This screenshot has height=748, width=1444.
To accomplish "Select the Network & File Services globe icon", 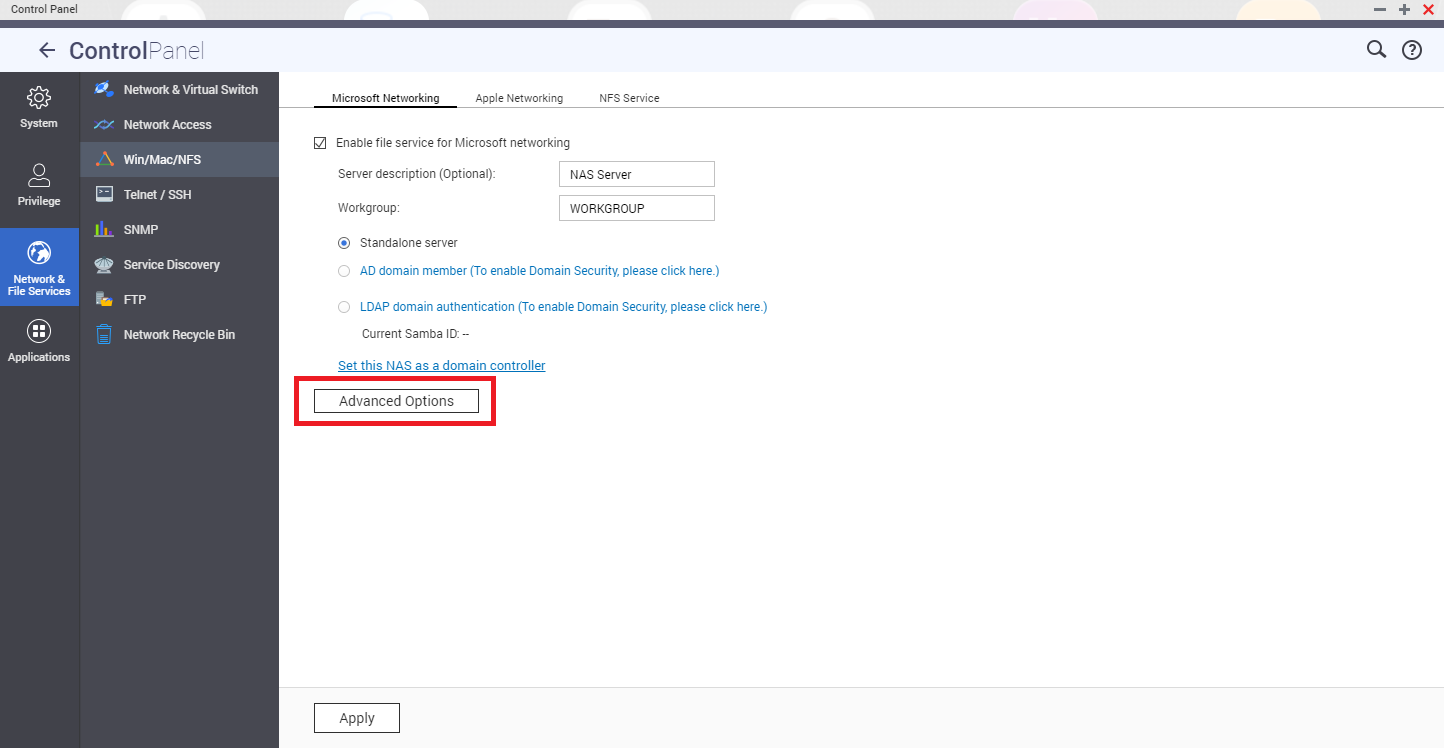I will [x=39, y=253].
